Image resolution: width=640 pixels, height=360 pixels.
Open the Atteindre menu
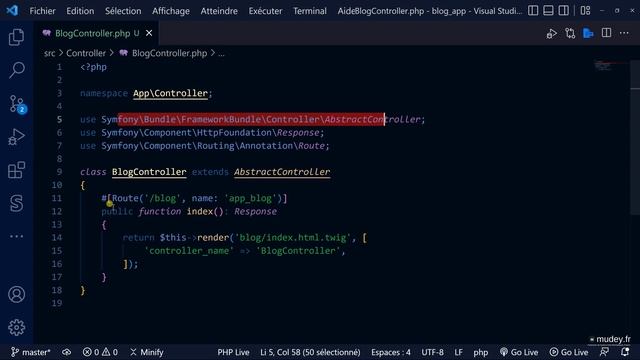point(219,11)
